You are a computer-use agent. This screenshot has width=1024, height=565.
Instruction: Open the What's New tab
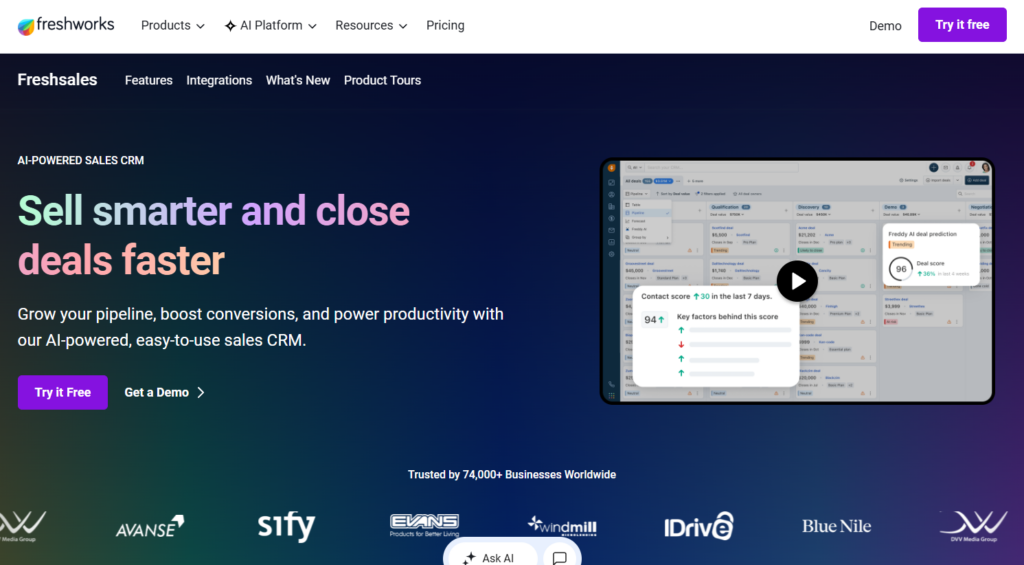coord(298,80)
